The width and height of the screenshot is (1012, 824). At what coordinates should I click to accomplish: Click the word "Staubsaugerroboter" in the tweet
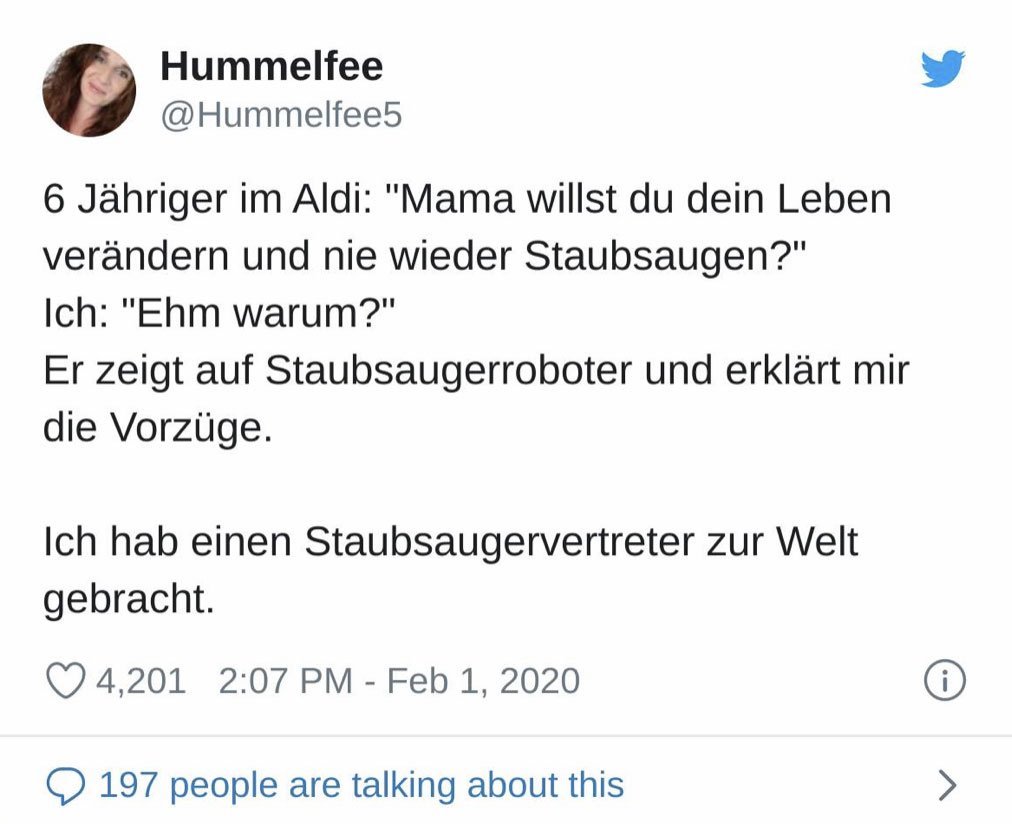click(448, 371)
